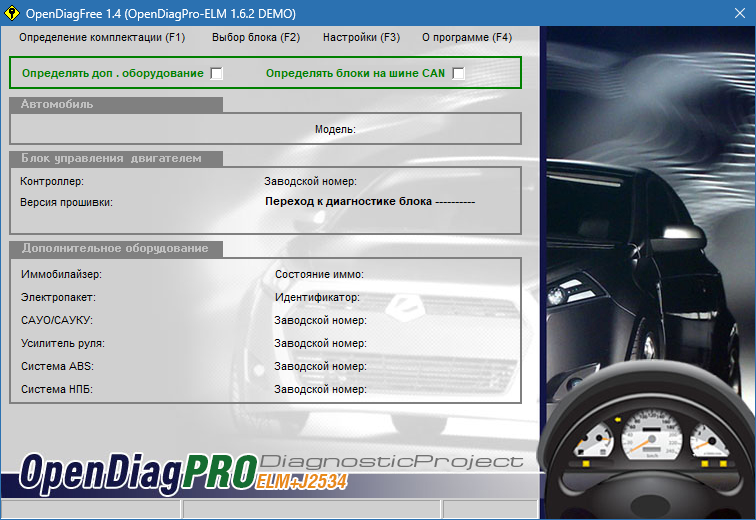Click the Блок управления двигателем header
756x520 pixels.
tap(116, 158)
